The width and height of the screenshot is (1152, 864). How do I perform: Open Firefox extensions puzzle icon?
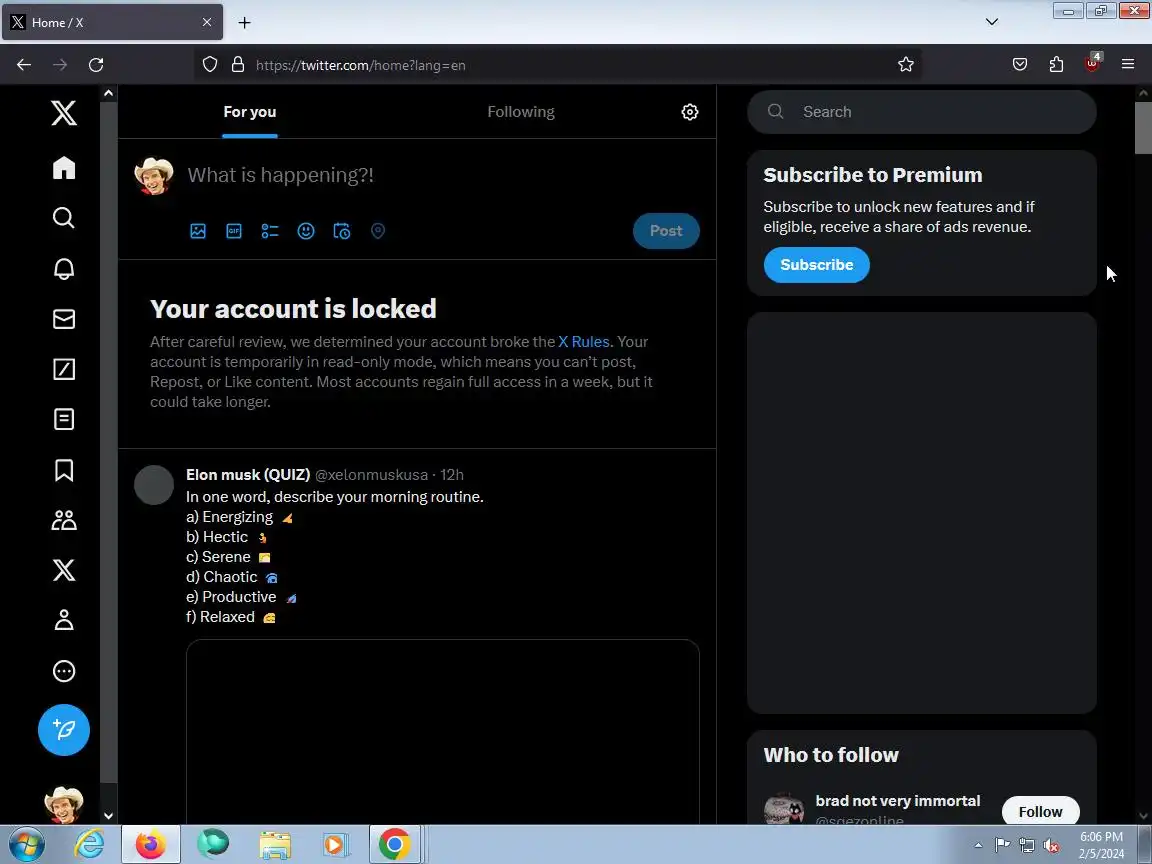1056,65
